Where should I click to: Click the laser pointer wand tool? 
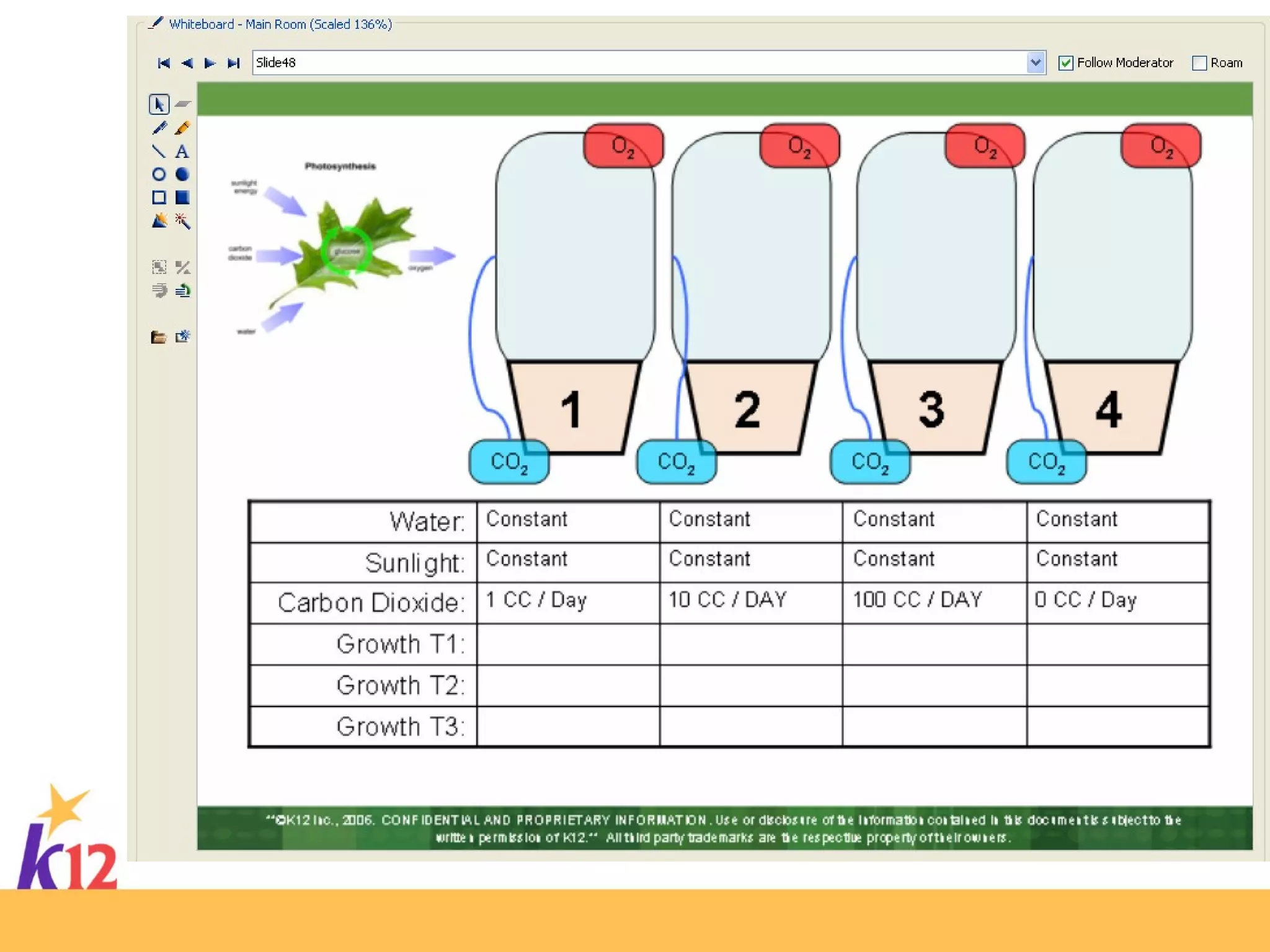pyautogui.click(x=182, y=221)
